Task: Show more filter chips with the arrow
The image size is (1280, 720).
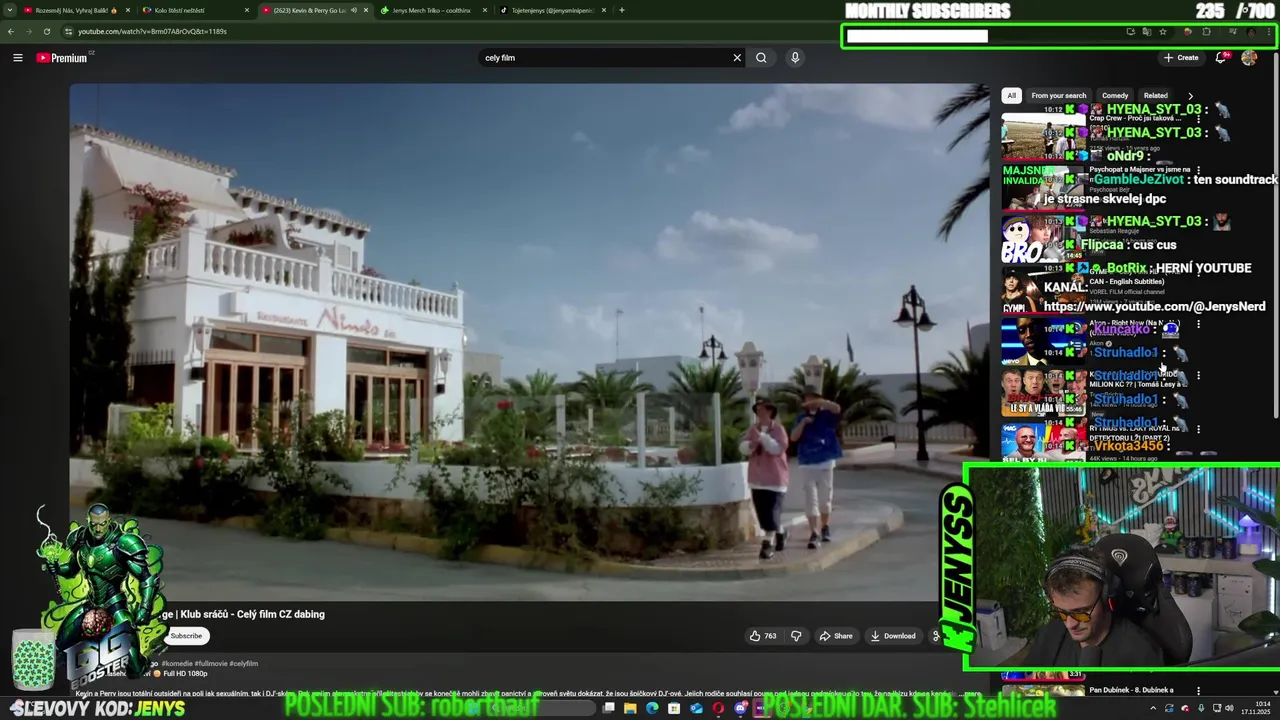Action: click(x=1190, y=96)
